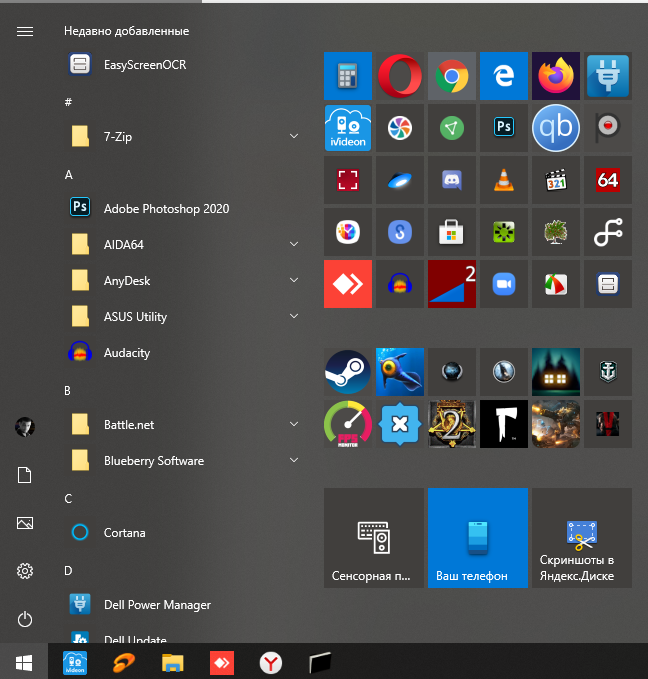This screenshot has height=679, width=648.
Task: Open the Google Chrome tile
Action: tap(452, 76)
